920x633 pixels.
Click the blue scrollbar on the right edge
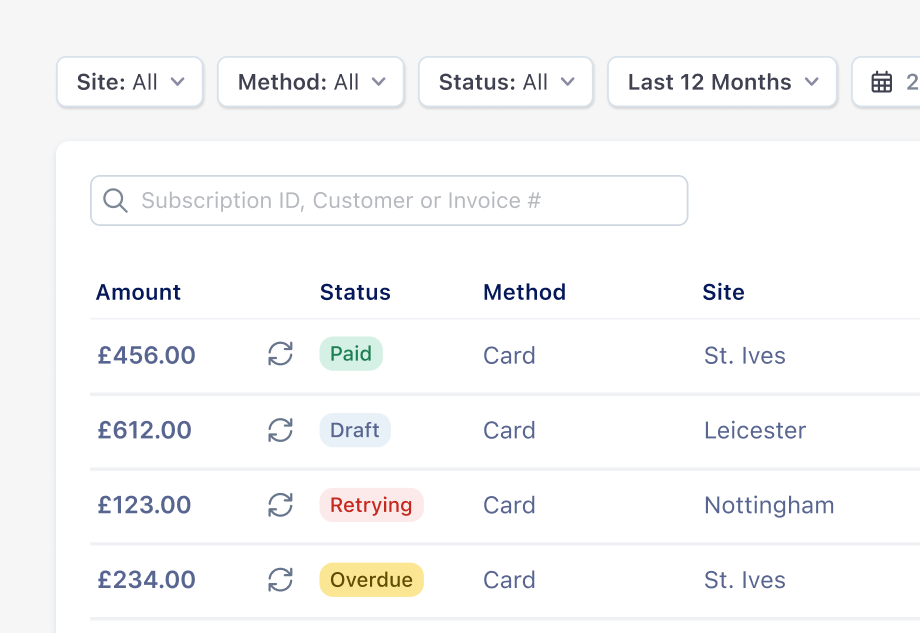click(916, 400)
